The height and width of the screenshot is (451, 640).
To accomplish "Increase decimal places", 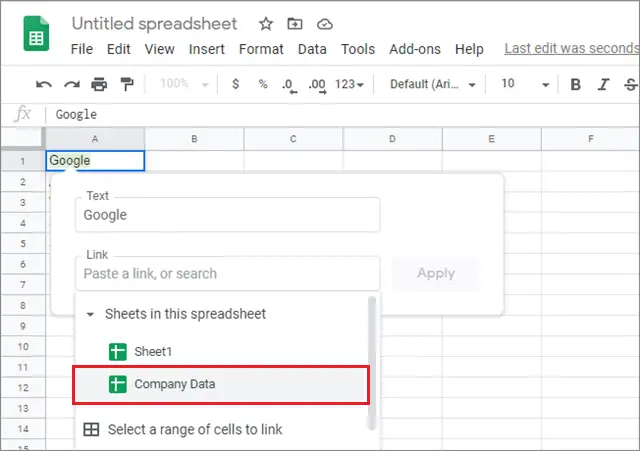I will [318, 86].
